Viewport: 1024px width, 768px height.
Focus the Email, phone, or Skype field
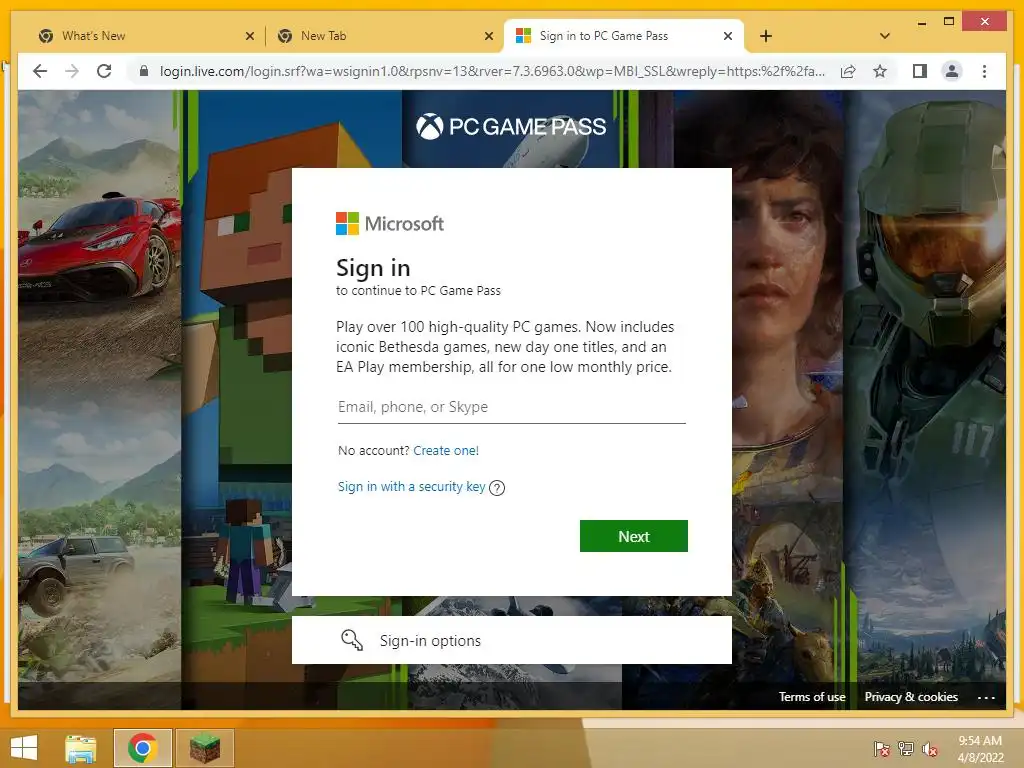(x=511, y=408)
